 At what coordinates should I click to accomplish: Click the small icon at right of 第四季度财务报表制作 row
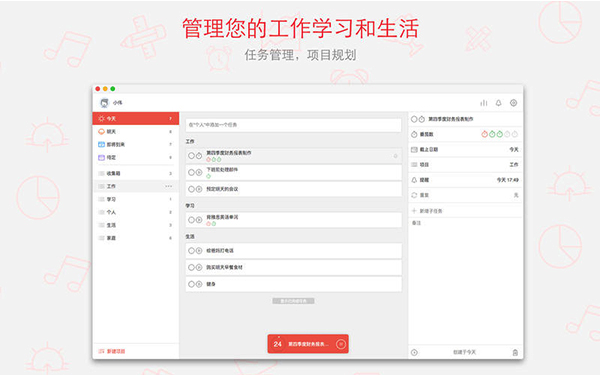396,156
